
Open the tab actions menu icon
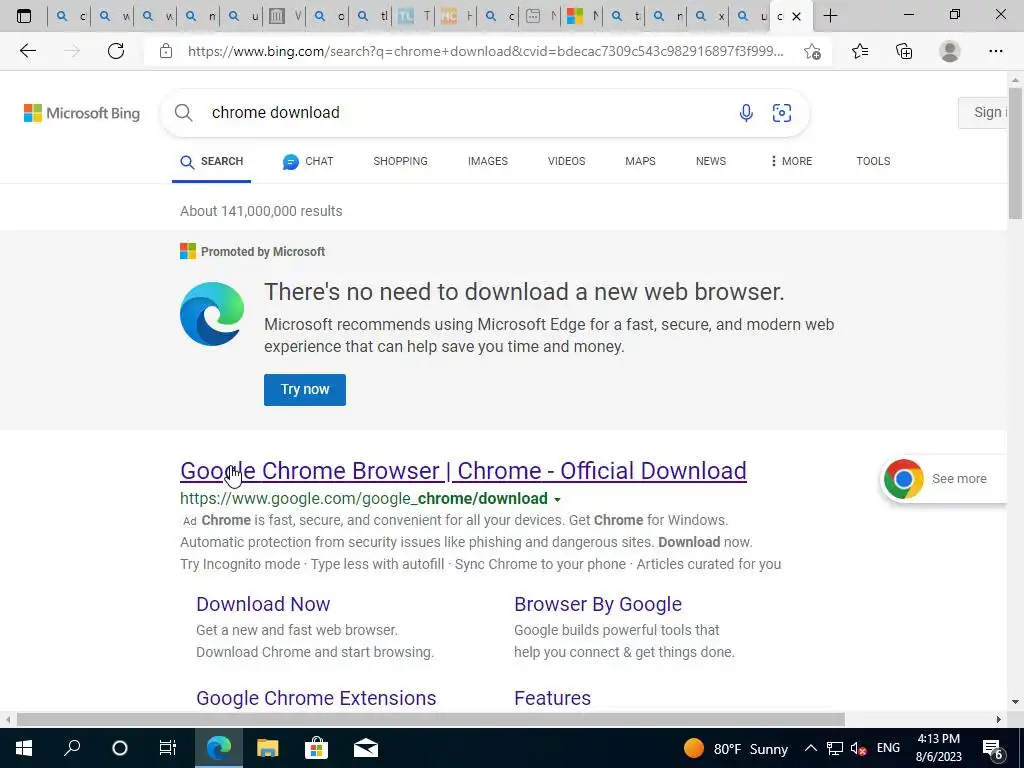24,16
